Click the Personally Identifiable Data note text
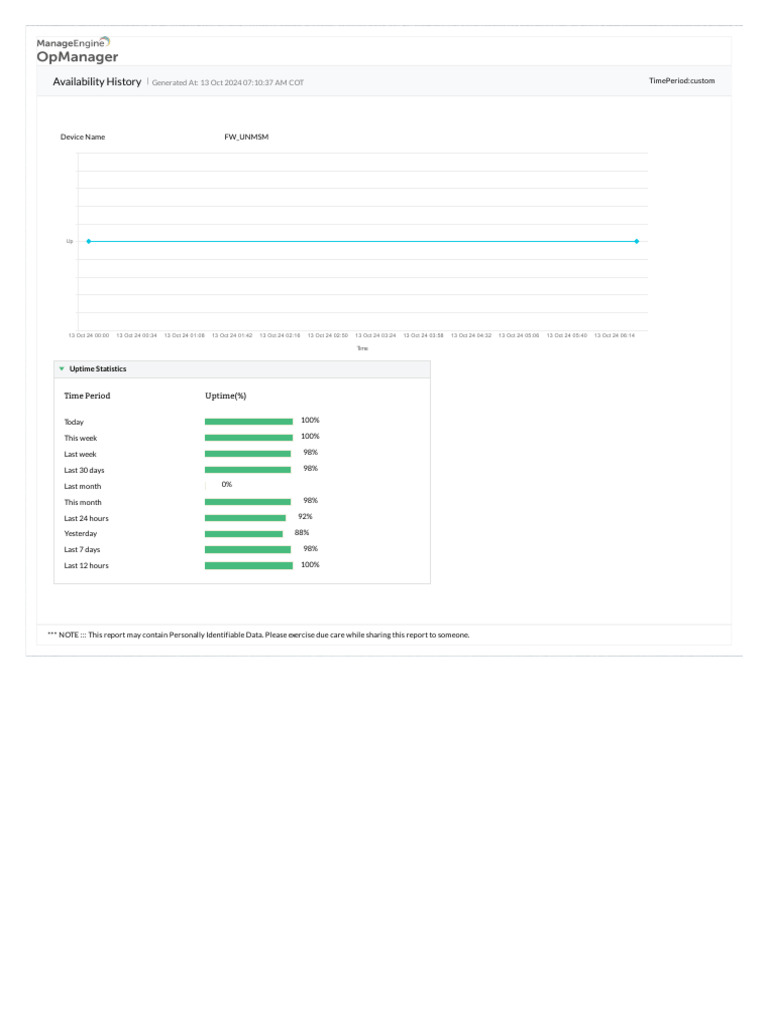Screen dimensions: 768x1024 click(x=259, y=635)
